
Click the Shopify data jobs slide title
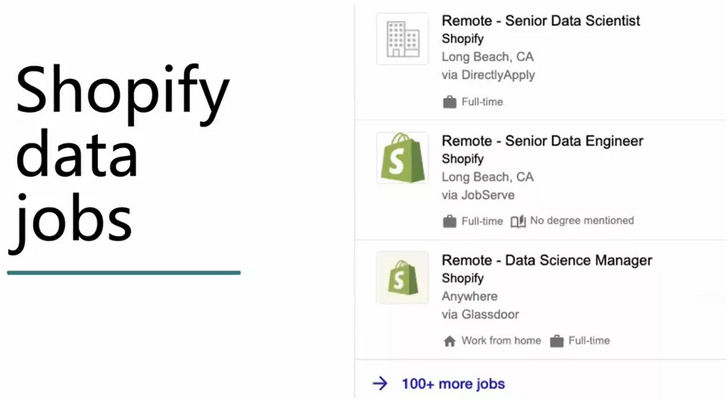point(122,155)
